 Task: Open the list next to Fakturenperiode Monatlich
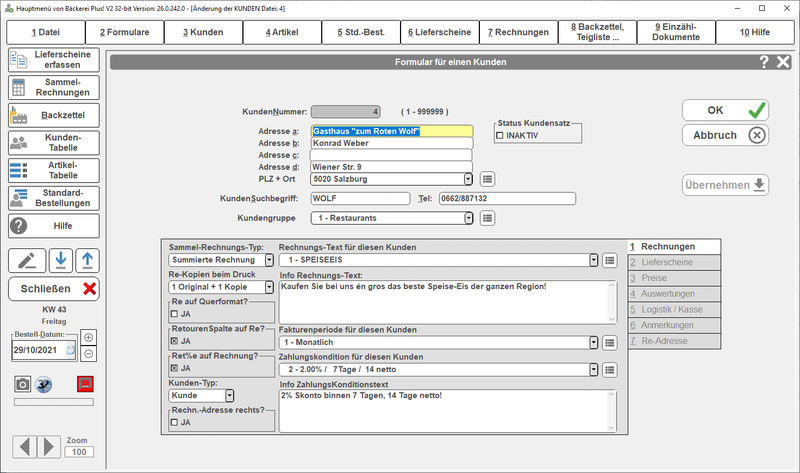point(610,343)
